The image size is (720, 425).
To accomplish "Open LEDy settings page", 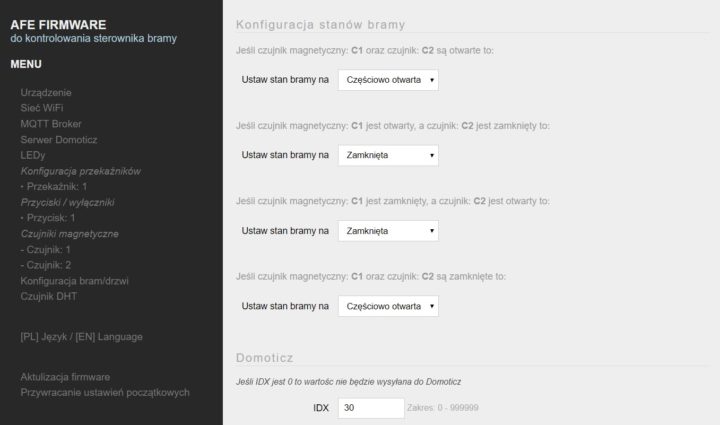I will pos(33,156).
